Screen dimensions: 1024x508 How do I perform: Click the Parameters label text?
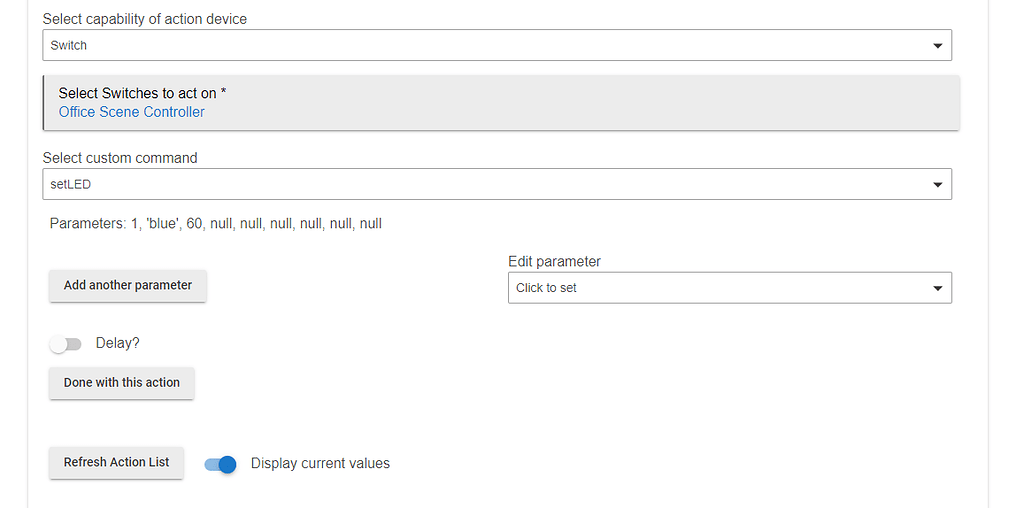87,224
